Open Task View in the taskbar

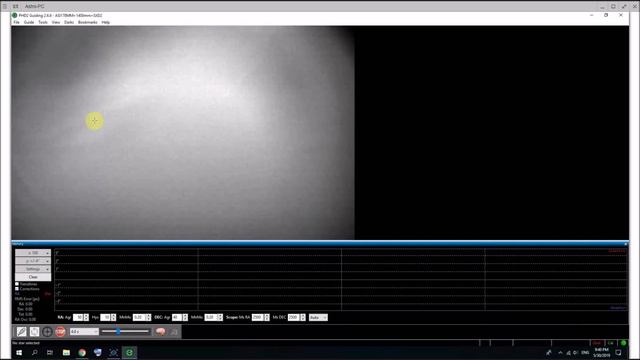50,352
